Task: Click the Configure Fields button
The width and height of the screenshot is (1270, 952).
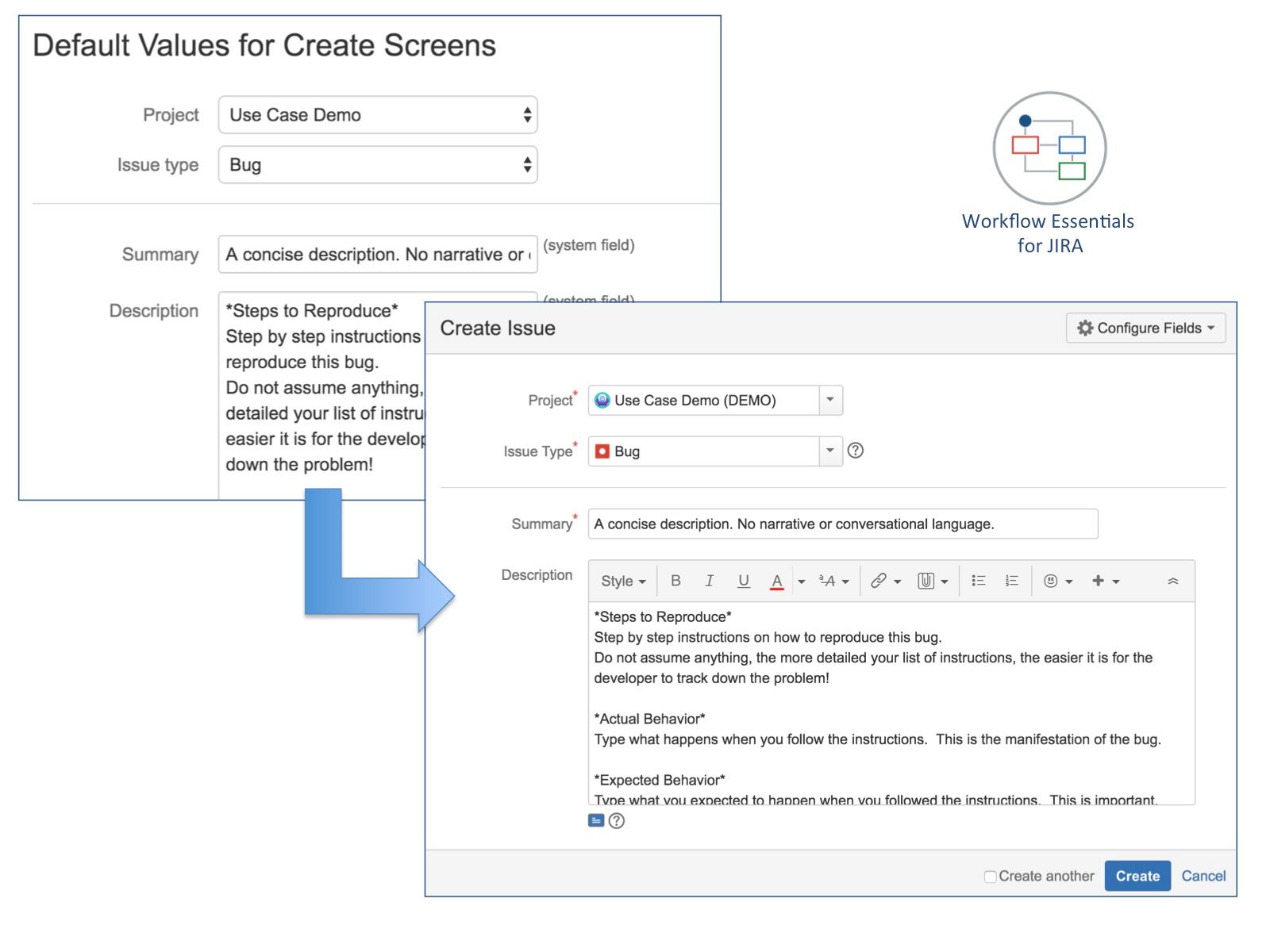Action: (1145, 328)
